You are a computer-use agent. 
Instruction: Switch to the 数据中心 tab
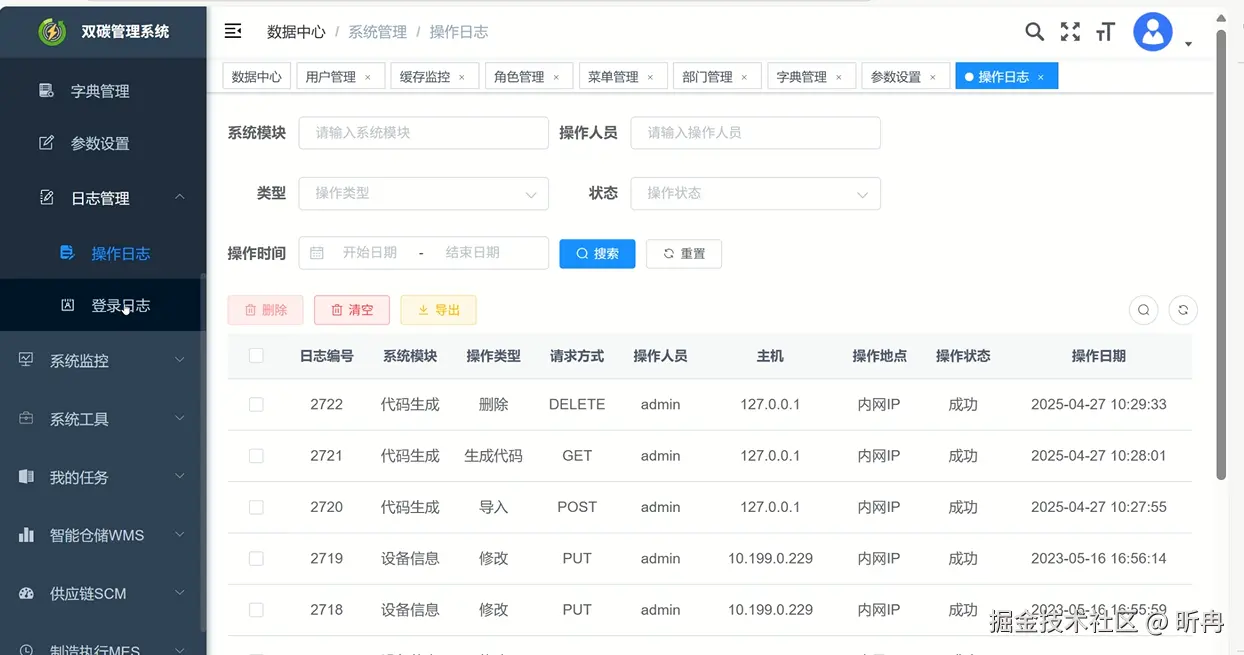(257, 77)
